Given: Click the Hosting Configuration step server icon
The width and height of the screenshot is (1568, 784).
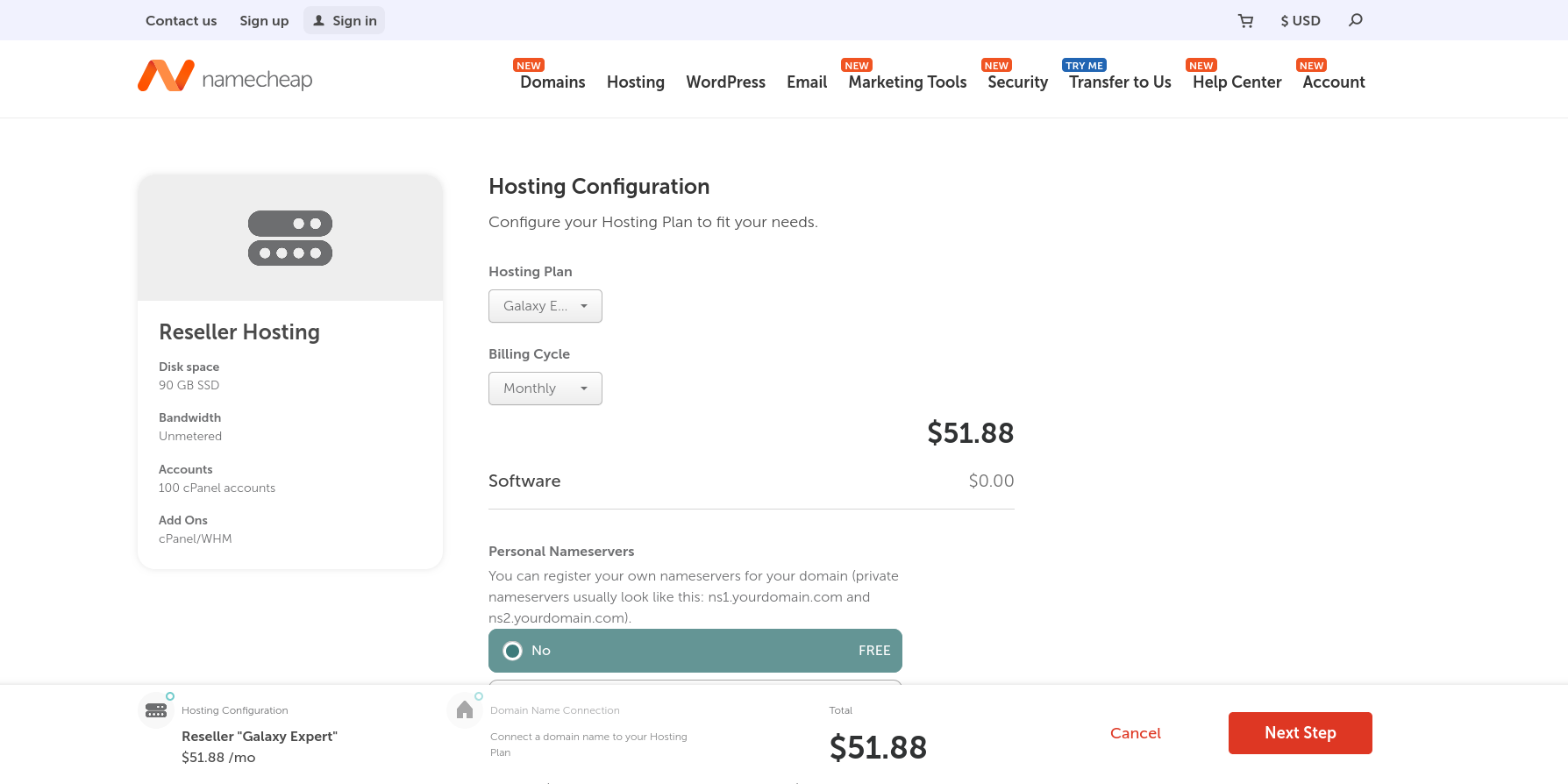Looking at the screenshot, I should click(156, 710).
